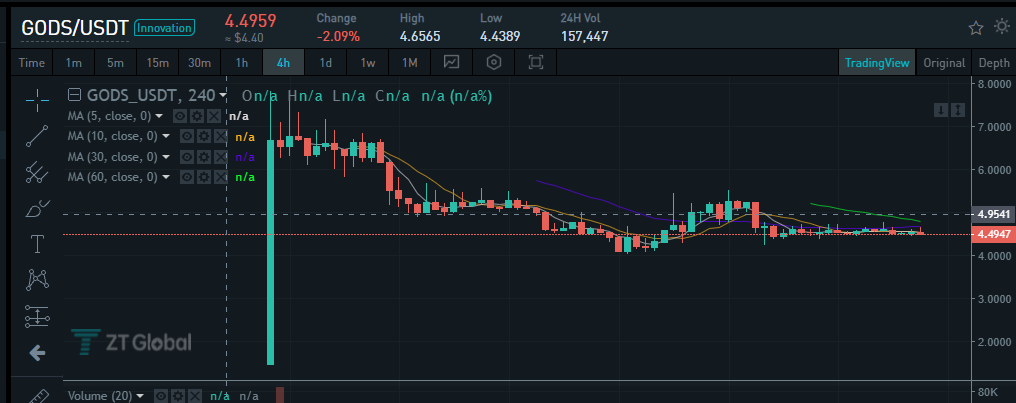Select the text annotation tool
1016x403 pixels.
click(38, 244)
